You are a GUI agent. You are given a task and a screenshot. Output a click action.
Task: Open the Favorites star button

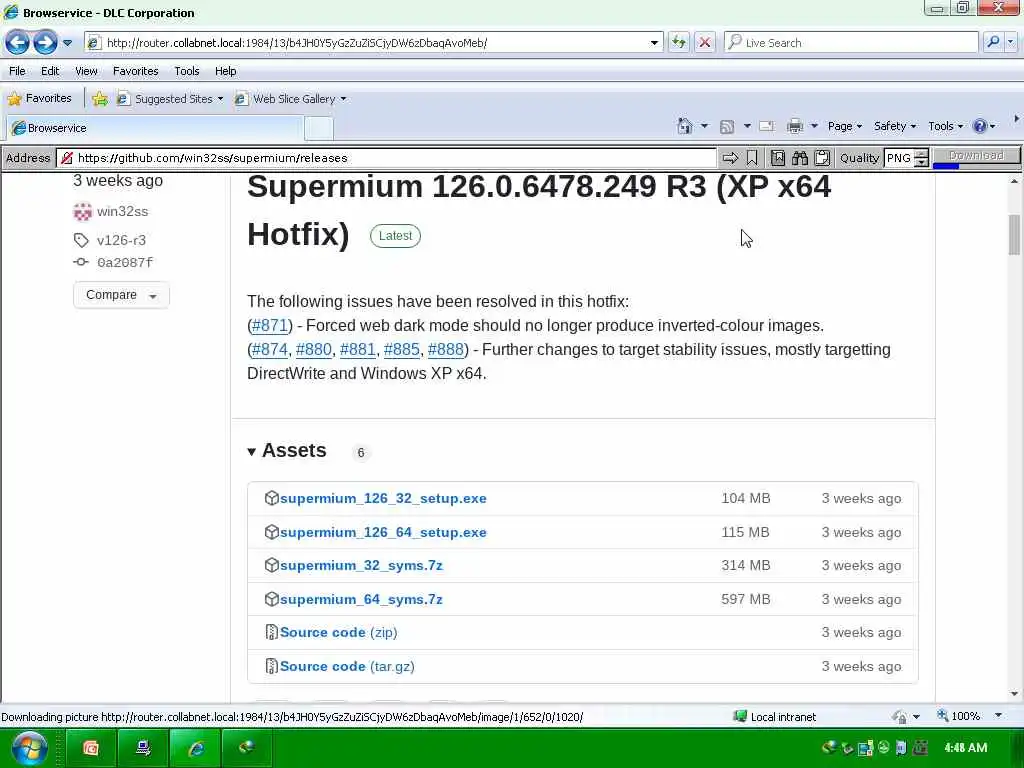pyautogui.click(x=39, y=99)
